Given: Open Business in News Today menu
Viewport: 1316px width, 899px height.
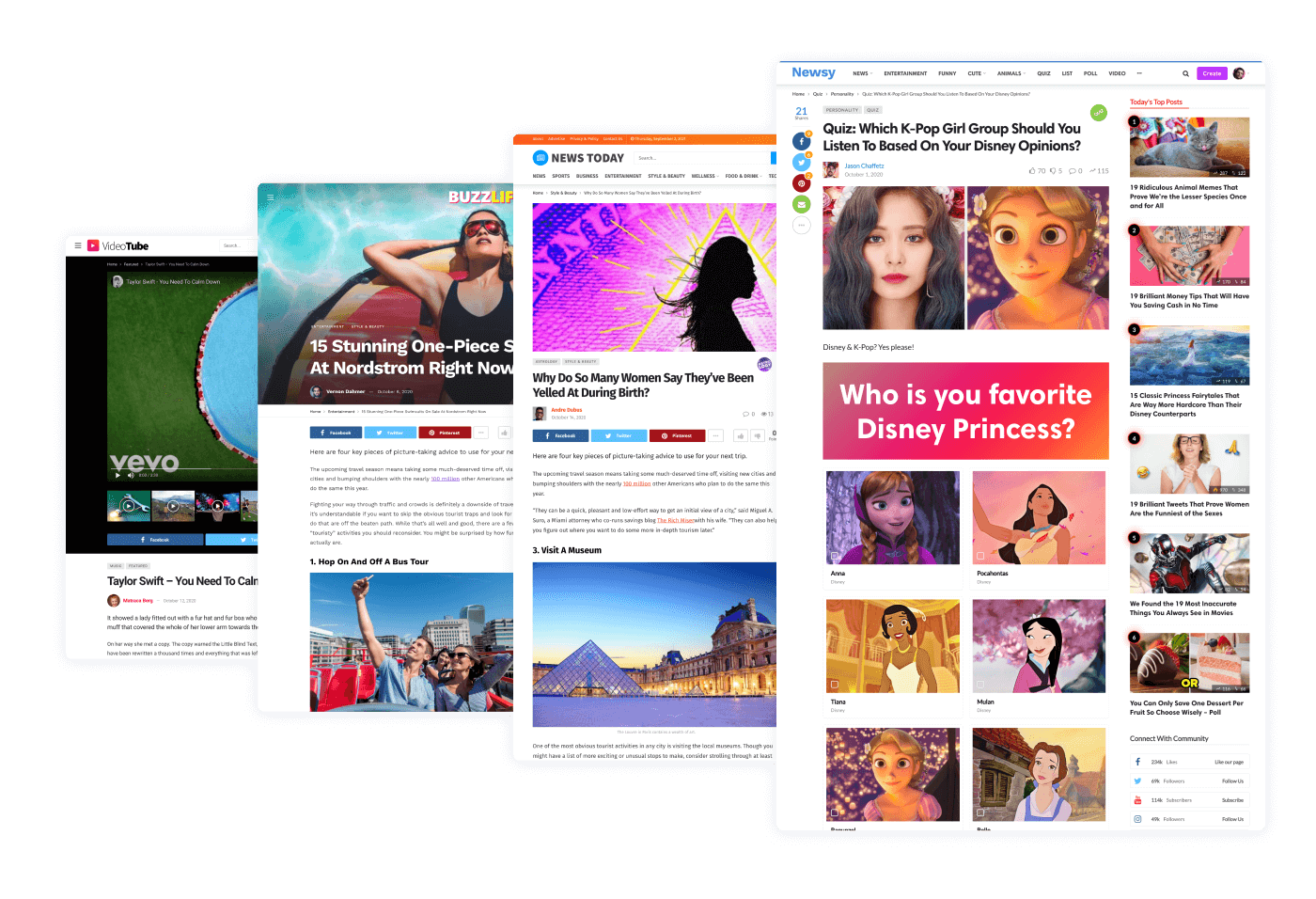Looking at the screenshot, I should (587, 176).
